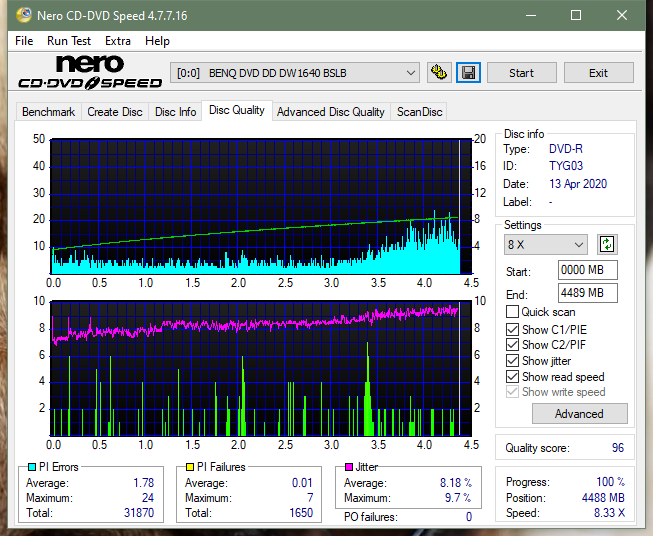Click the yellow PI Failures legend swatch

(190, 467)
